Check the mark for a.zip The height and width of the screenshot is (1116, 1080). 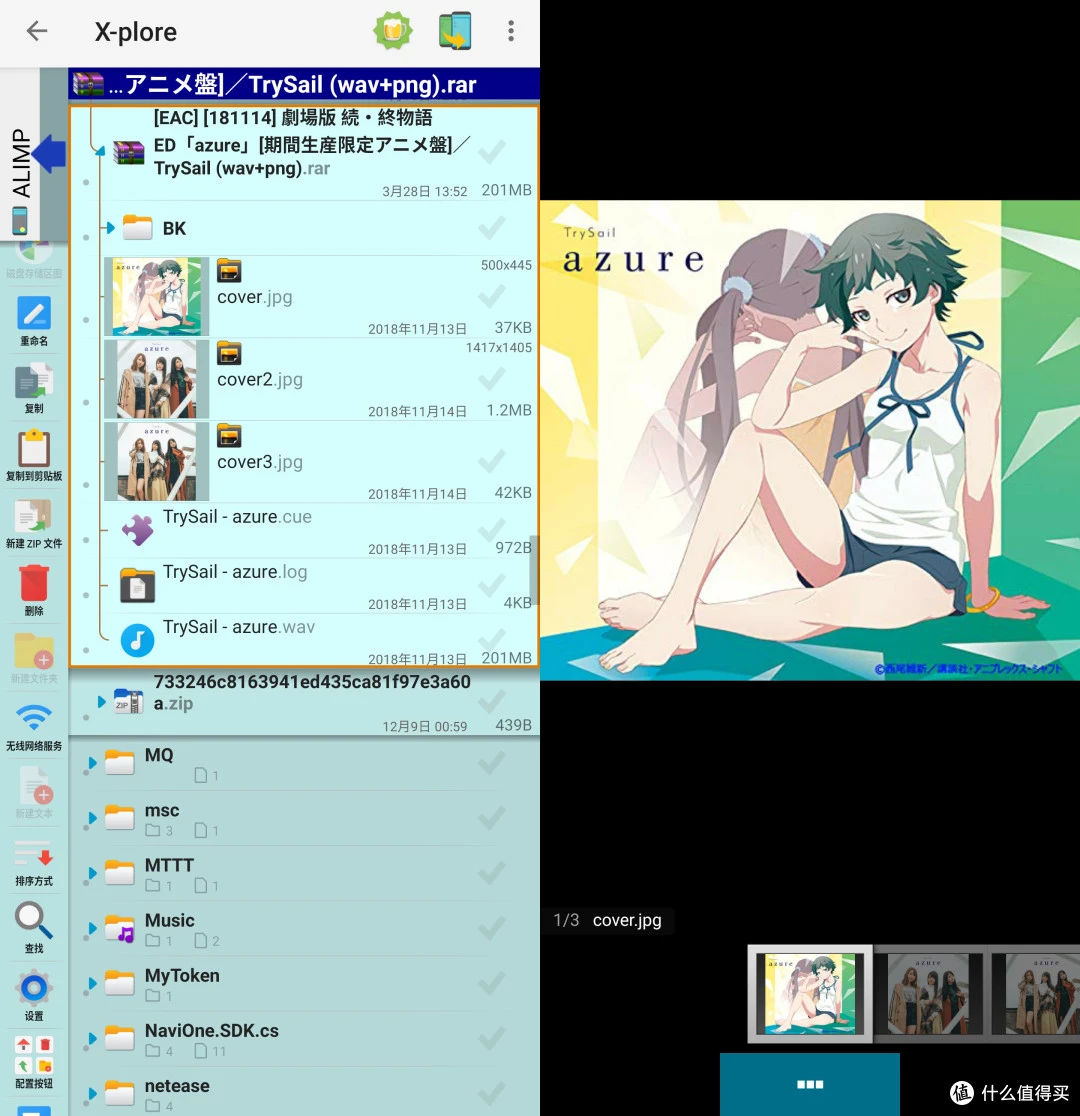[x=492, y=702]
